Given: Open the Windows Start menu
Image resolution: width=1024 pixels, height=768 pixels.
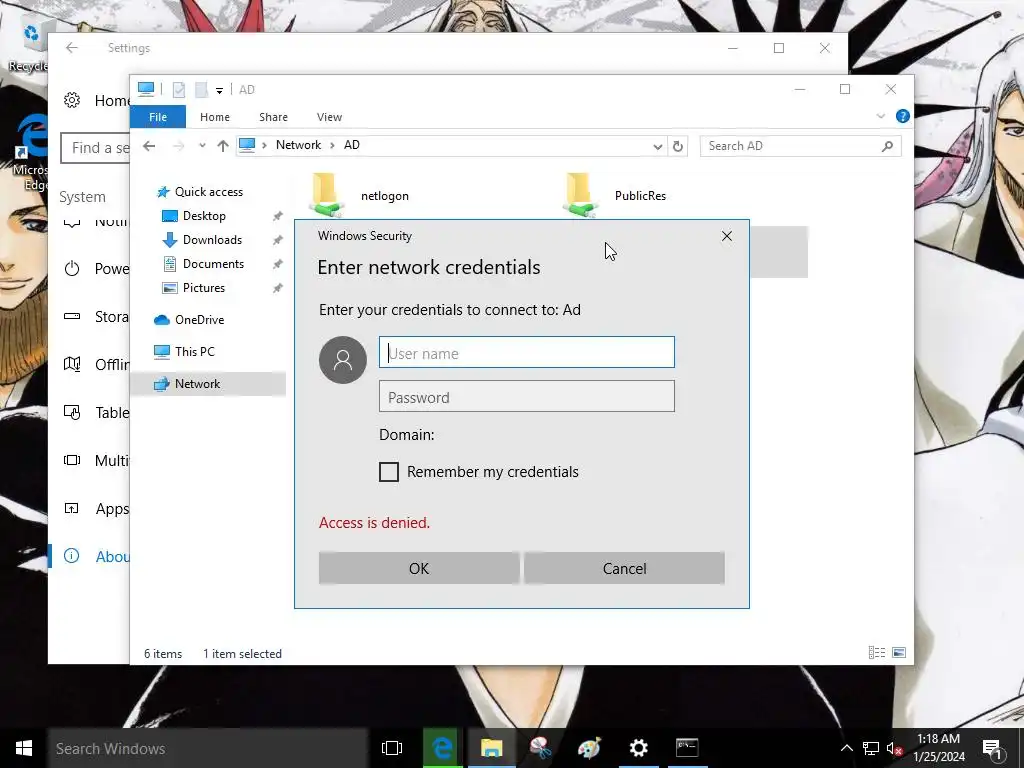Looking at the screenshot, I should [x=24, y=748].
